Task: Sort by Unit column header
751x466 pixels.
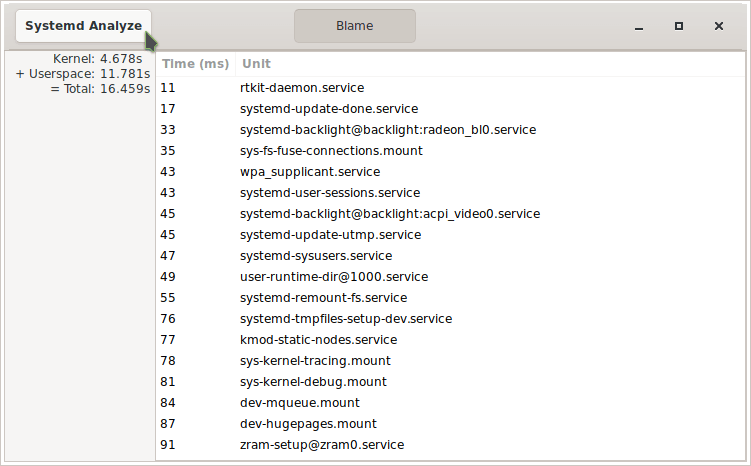Action: point(490,64)
